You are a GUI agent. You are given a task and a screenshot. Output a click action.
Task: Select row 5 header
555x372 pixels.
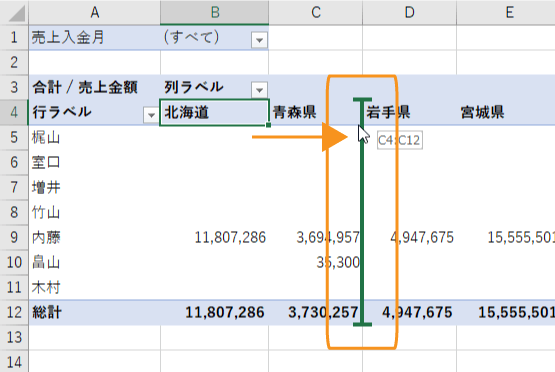click(14, 137)
